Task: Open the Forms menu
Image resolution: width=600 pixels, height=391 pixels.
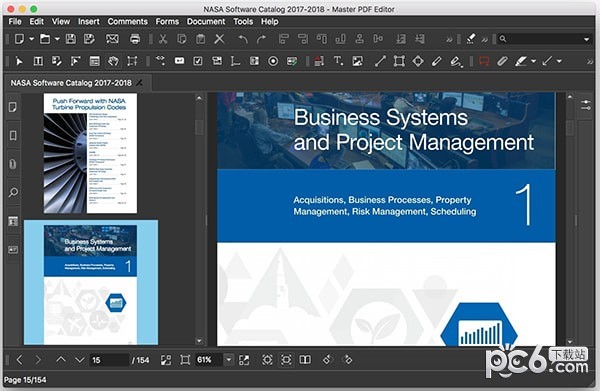Action: click(167, 21)
